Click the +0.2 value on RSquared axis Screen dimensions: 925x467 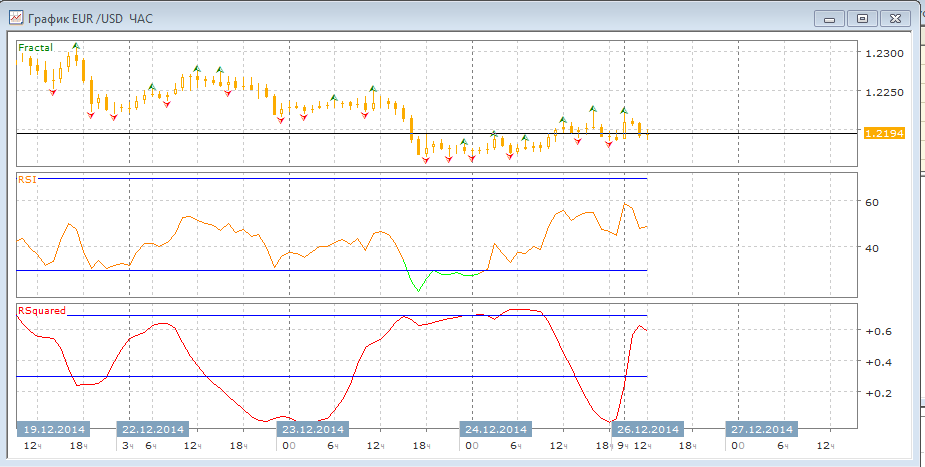(x=878, y=394)
